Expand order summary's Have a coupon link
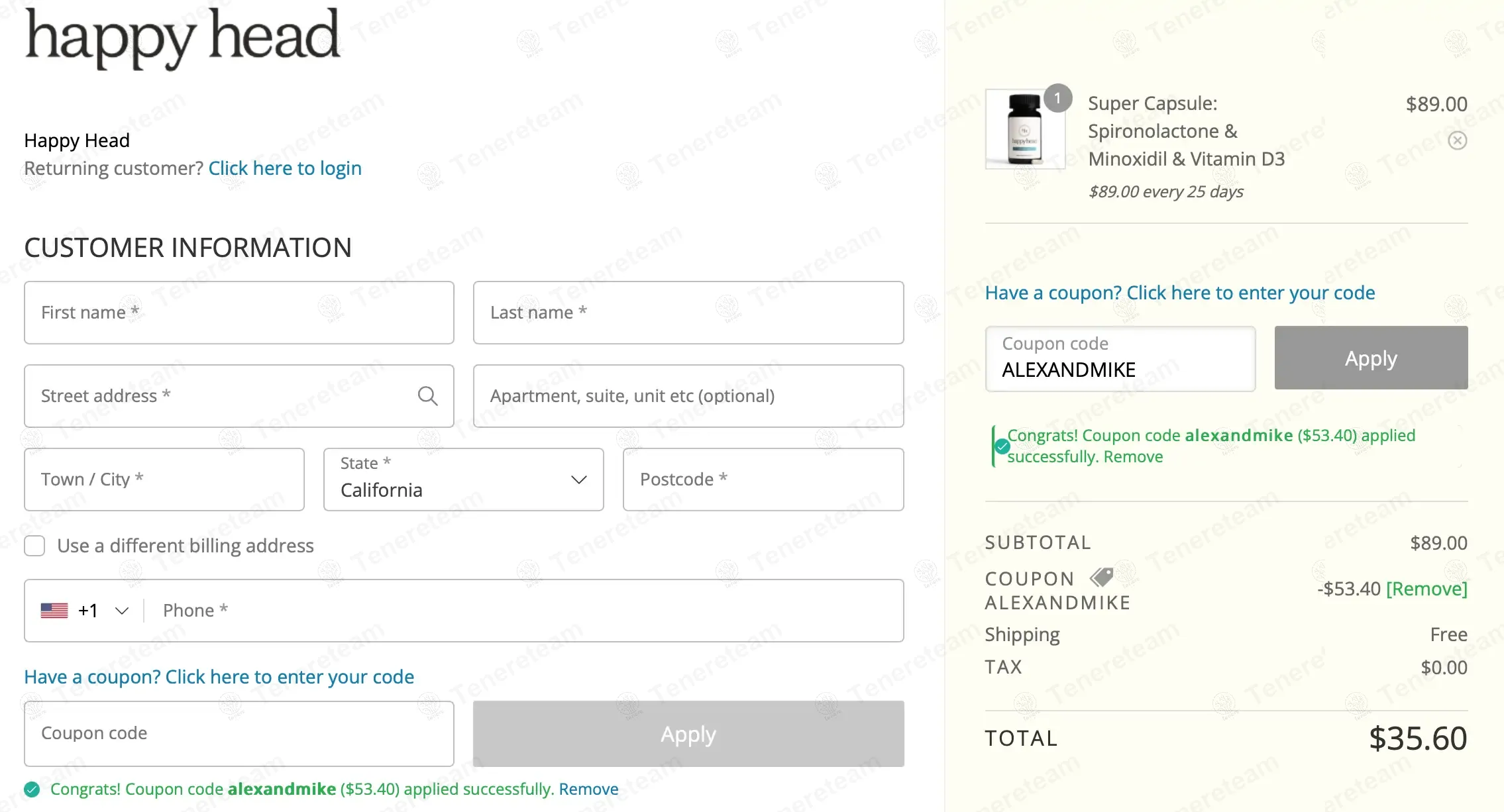The width and height of the screenshot is (1504, 812). pyautogui.click(x=1179, y=293)
